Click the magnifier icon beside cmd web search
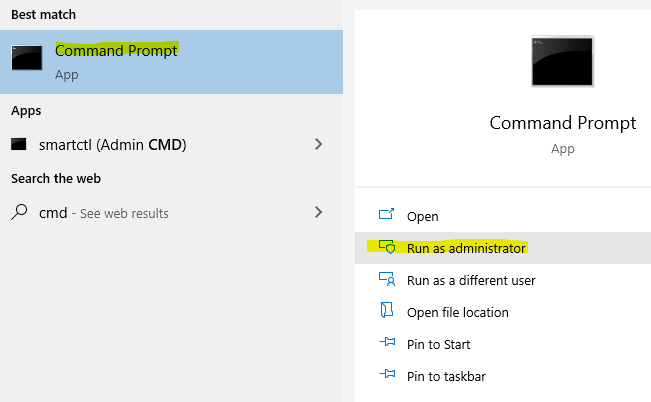The height and width of the screenshot is (402, 651). click(x=19, y=213)
